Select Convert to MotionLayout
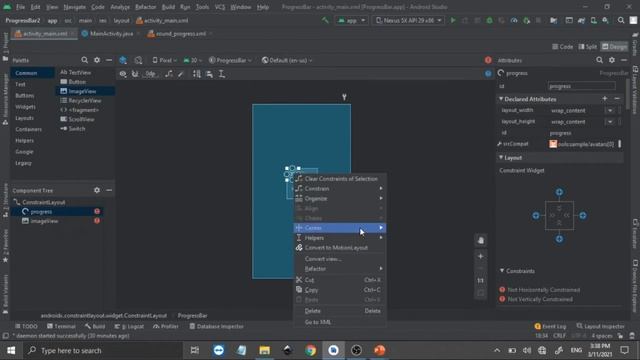 [340, 248]
